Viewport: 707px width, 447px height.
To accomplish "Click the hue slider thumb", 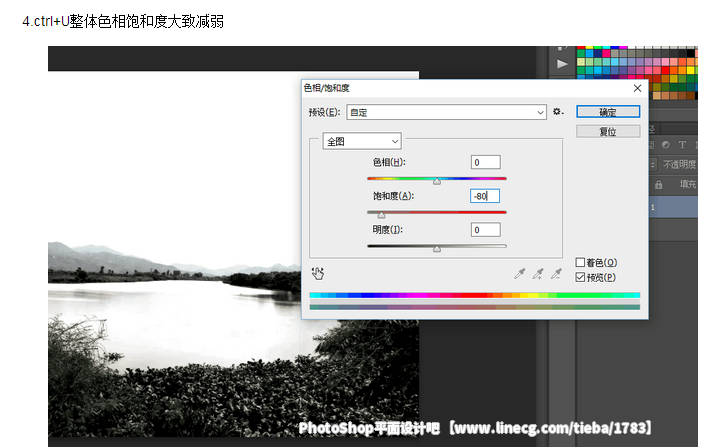I will pyautogui.click(x=437, y=181).
